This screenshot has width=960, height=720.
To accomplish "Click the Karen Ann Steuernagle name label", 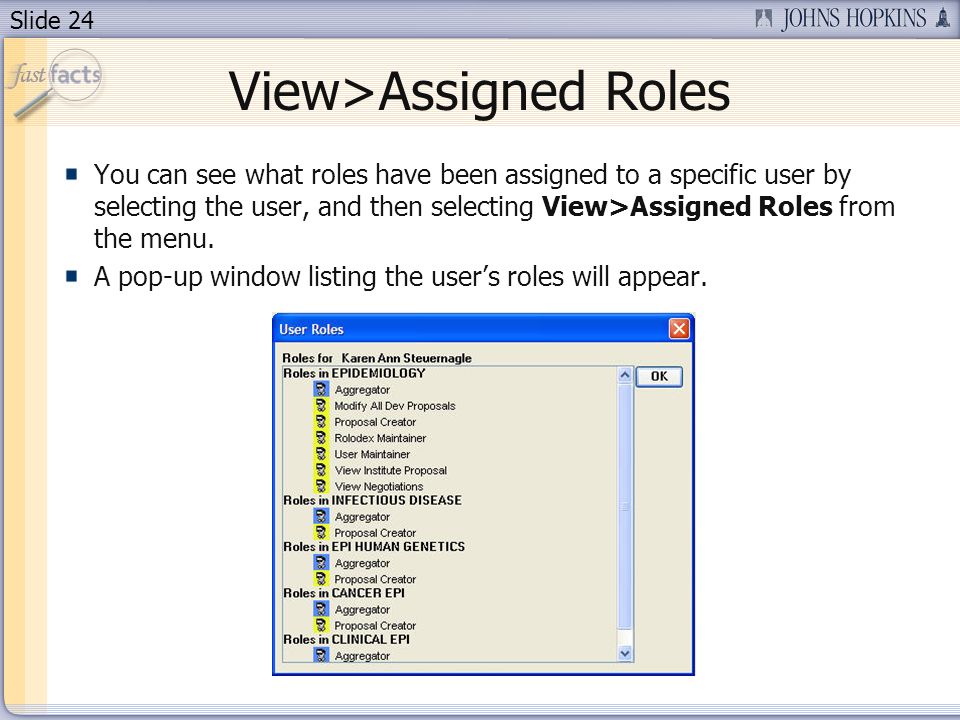I will click(407, 358).
